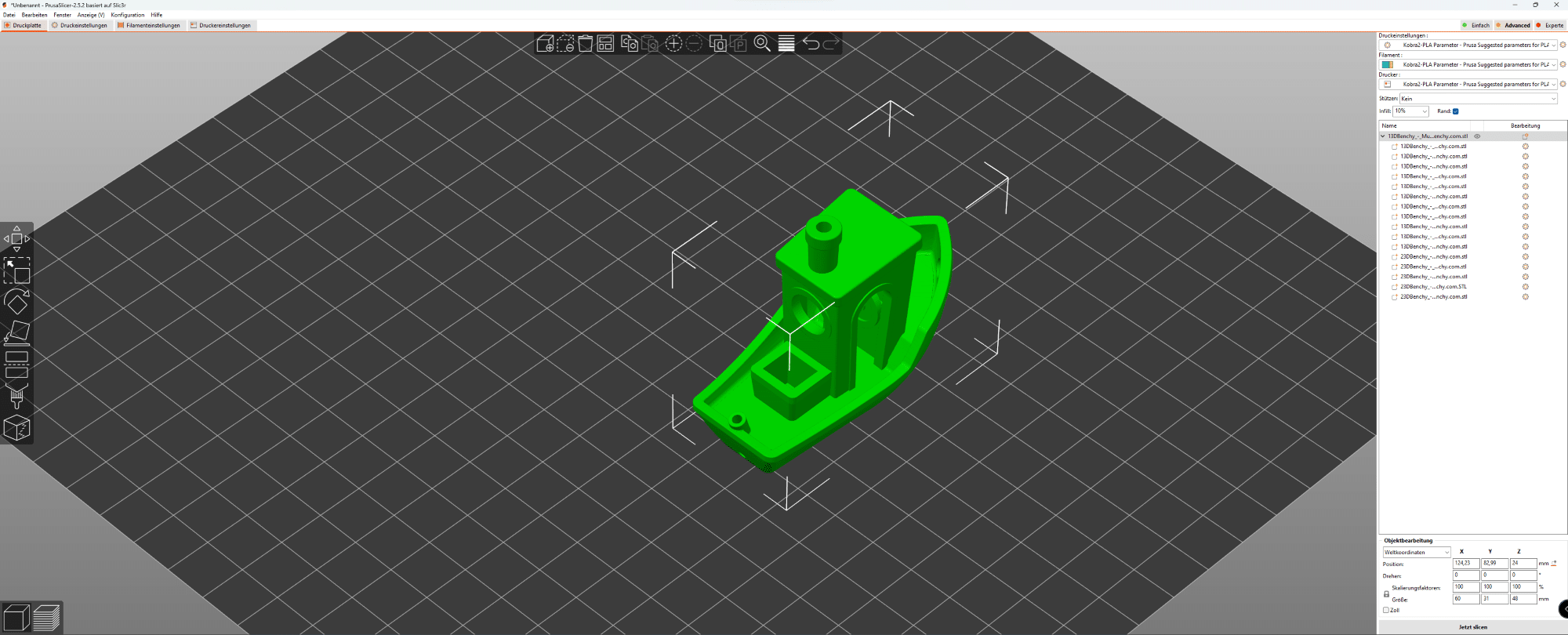
Task: Click the Arrange objects icon
Action: (x=605, y=44)
